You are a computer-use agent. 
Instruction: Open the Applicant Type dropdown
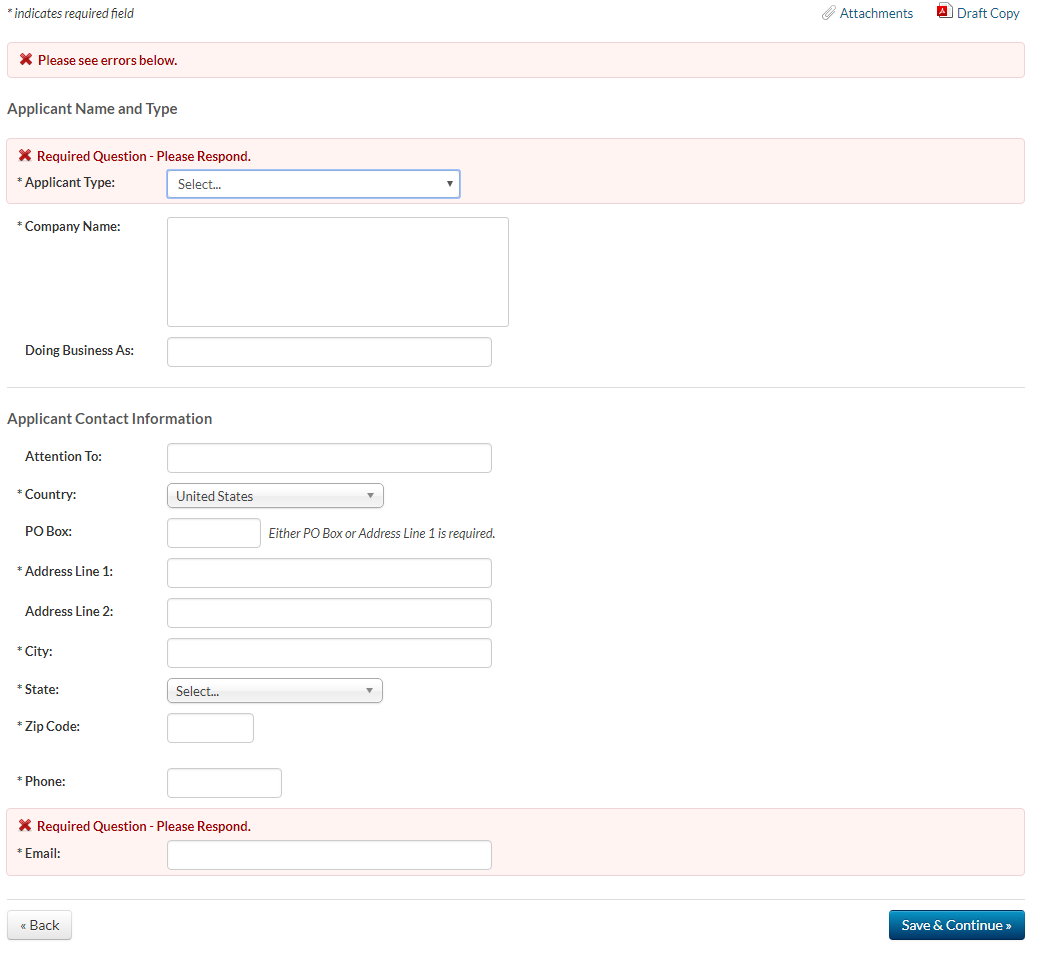(313, 184)
